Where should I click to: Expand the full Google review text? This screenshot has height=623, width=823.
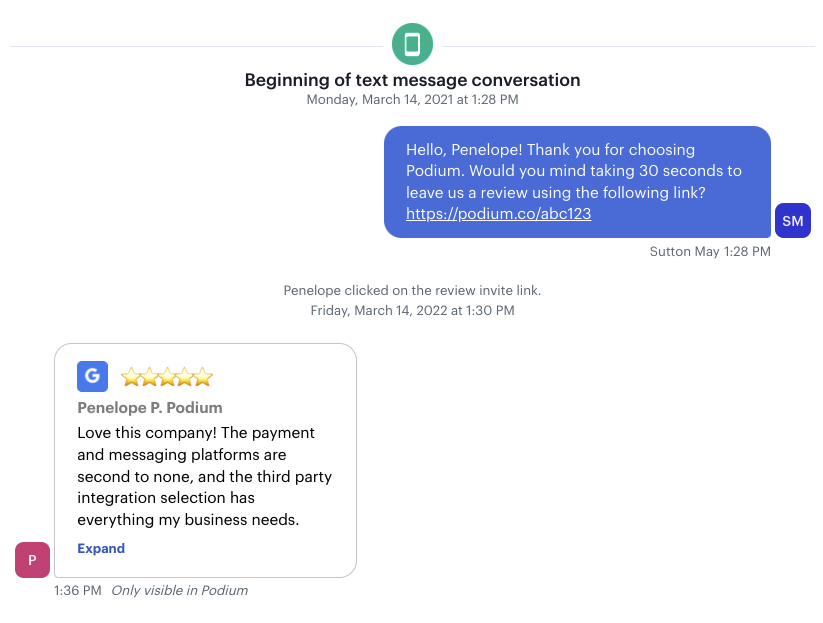click(101, 548)
